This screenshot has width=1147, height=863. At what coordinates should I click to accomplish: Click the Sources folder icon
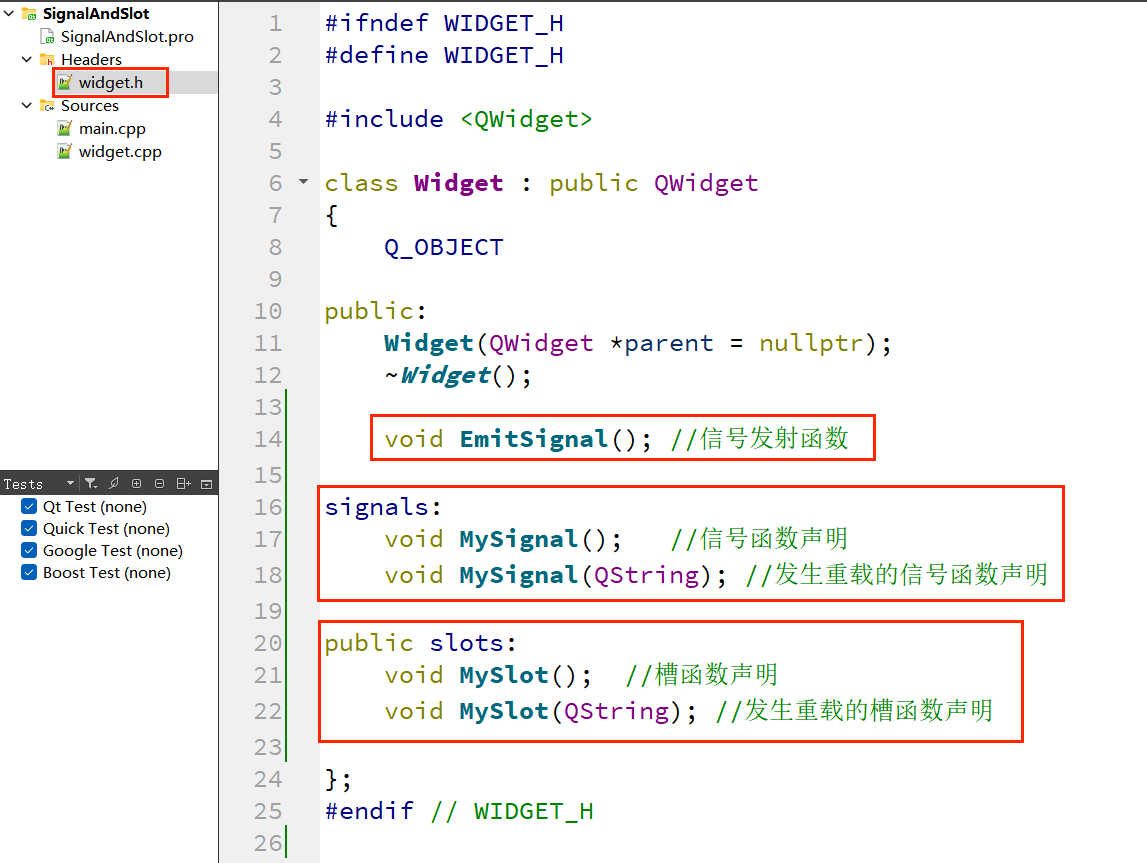point(48,106)
